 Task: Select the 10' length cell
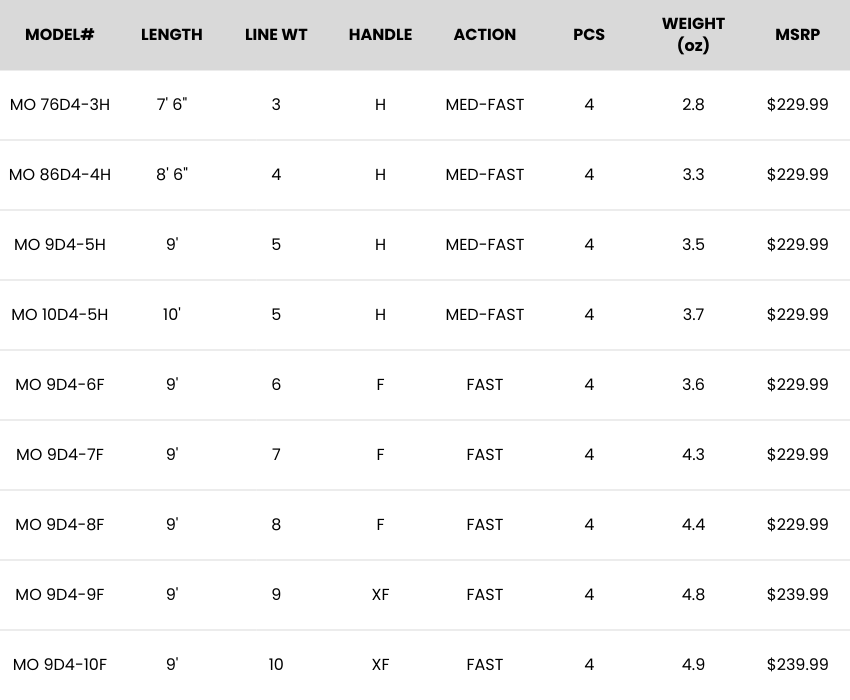tap(172, 314)
